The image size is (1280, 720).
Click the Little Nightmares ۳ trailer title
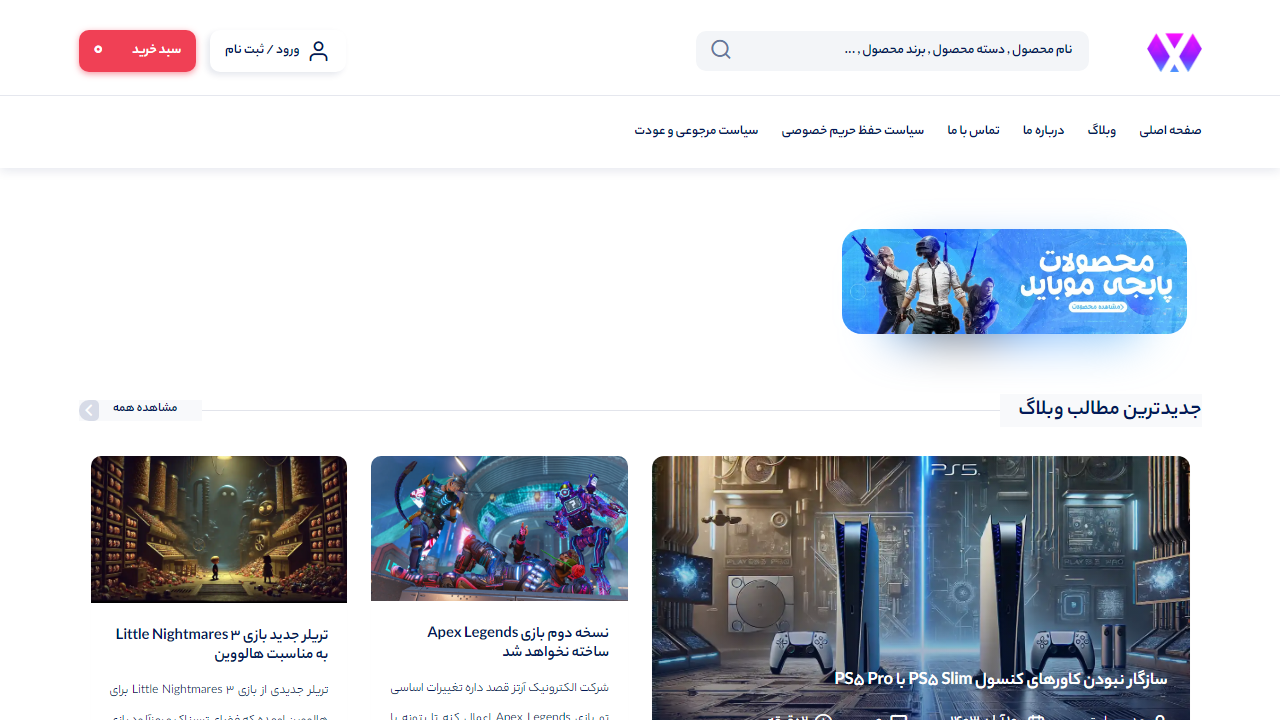pyautogui.click(x=222, y=644)
